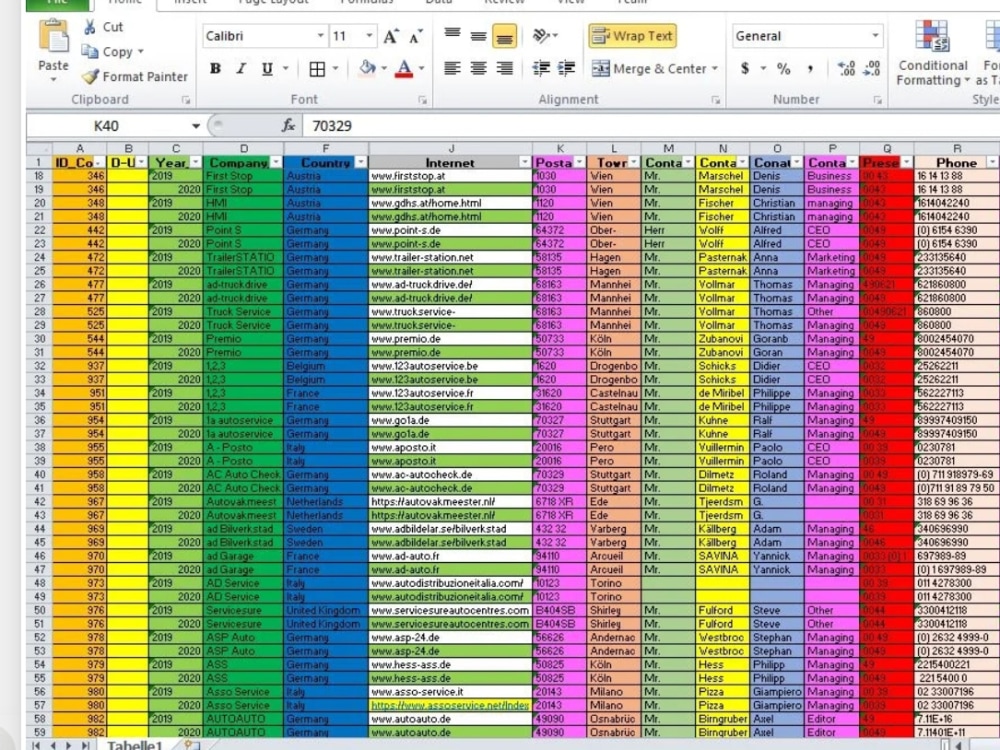Apply the Fill Color bucket

[x=367, y=68]
